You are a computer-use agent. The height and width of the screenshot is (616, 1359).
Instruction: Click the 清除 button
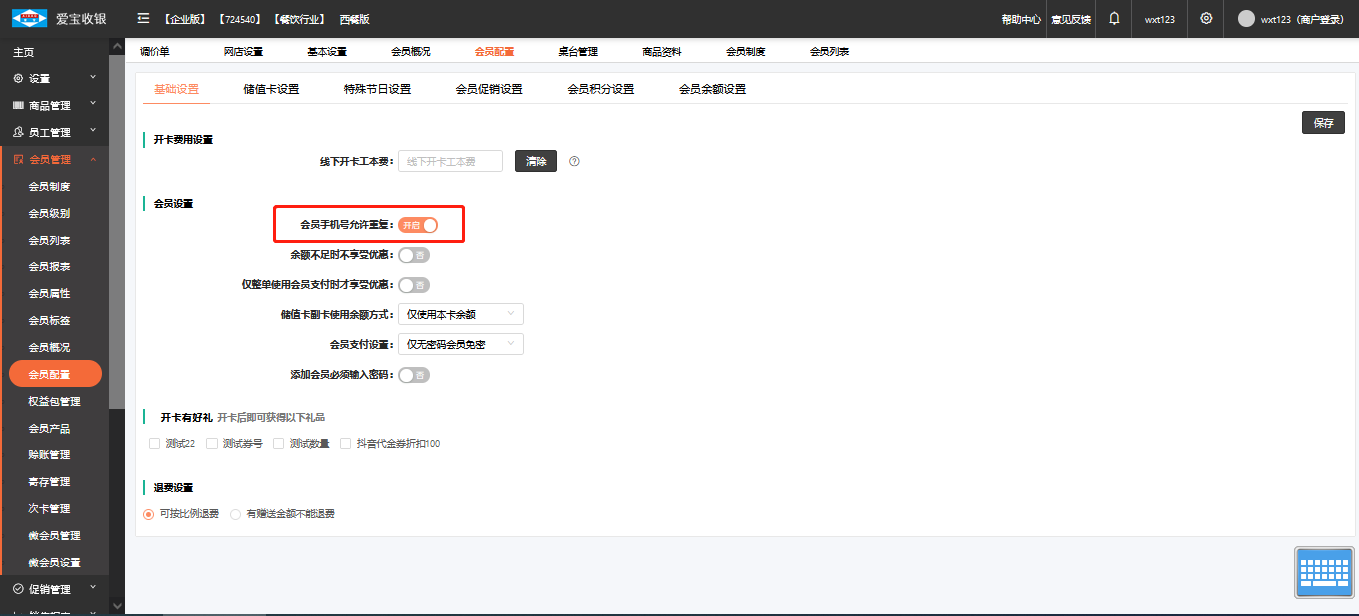(x=536, y=161)
